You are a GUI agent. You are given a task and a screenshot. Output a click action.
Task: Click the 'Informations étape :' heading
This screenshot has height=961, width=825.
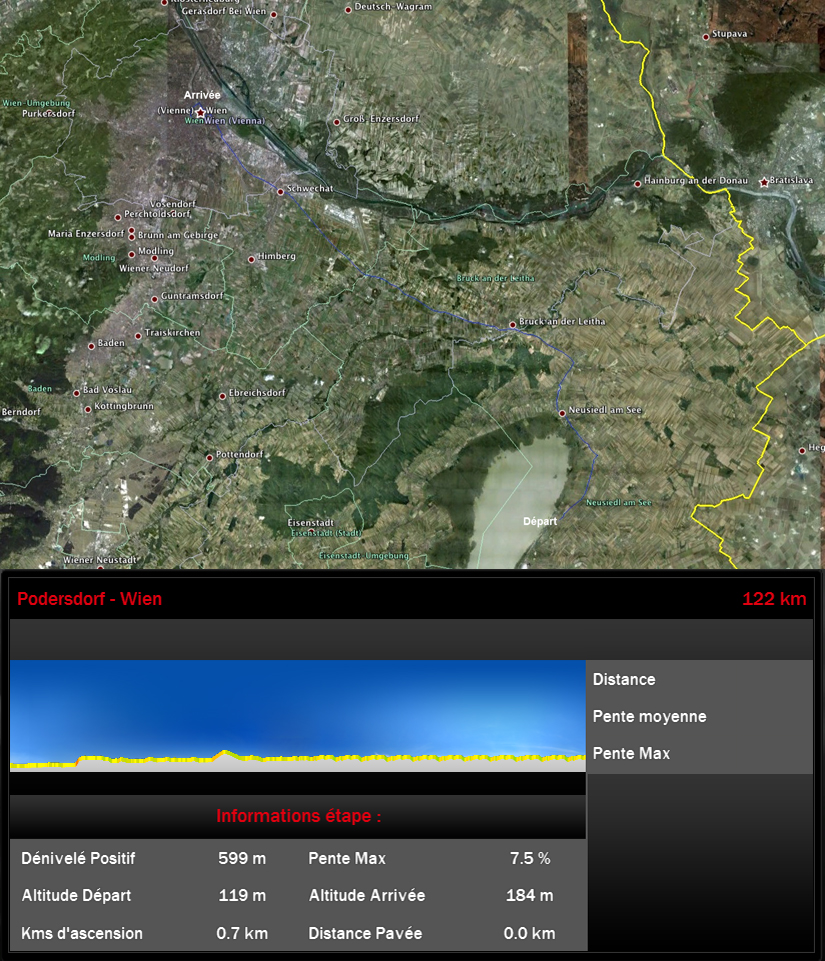pos(298,816)
